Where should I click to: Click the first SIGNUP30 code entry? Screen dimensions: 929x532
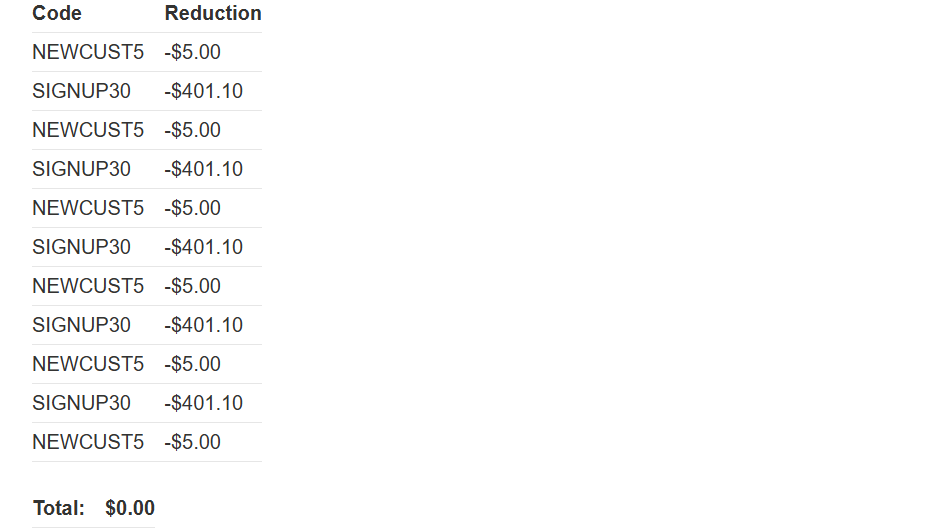tap(81, 91)
